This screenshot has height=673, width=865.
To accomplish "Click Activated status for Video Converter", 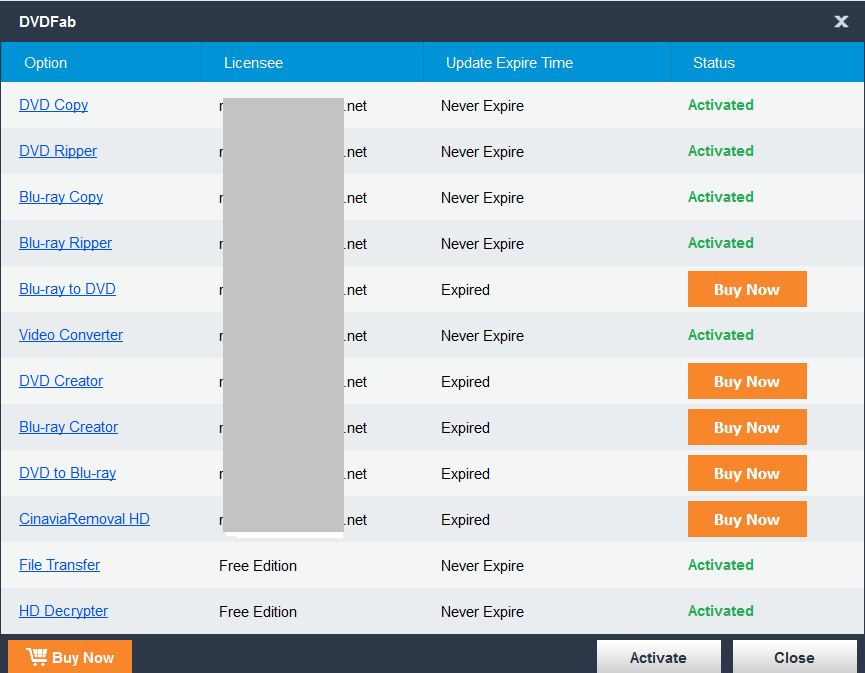I will coord(720,335).
